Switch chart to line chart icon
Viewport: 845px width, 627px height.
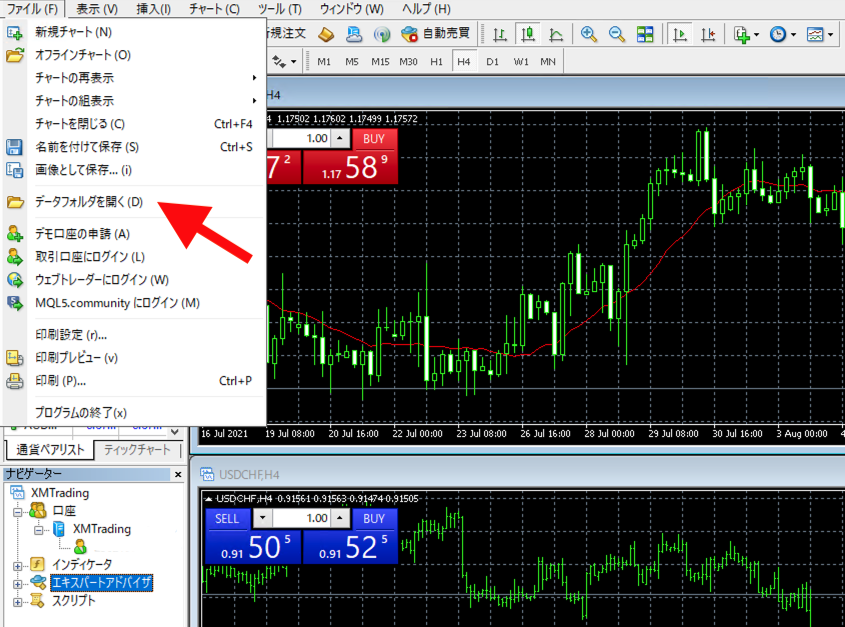pos(555,34)
